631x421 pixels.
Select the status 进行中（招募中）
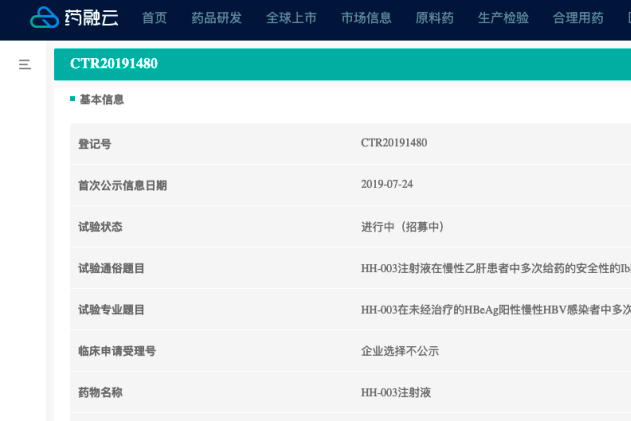coord(403,227)
